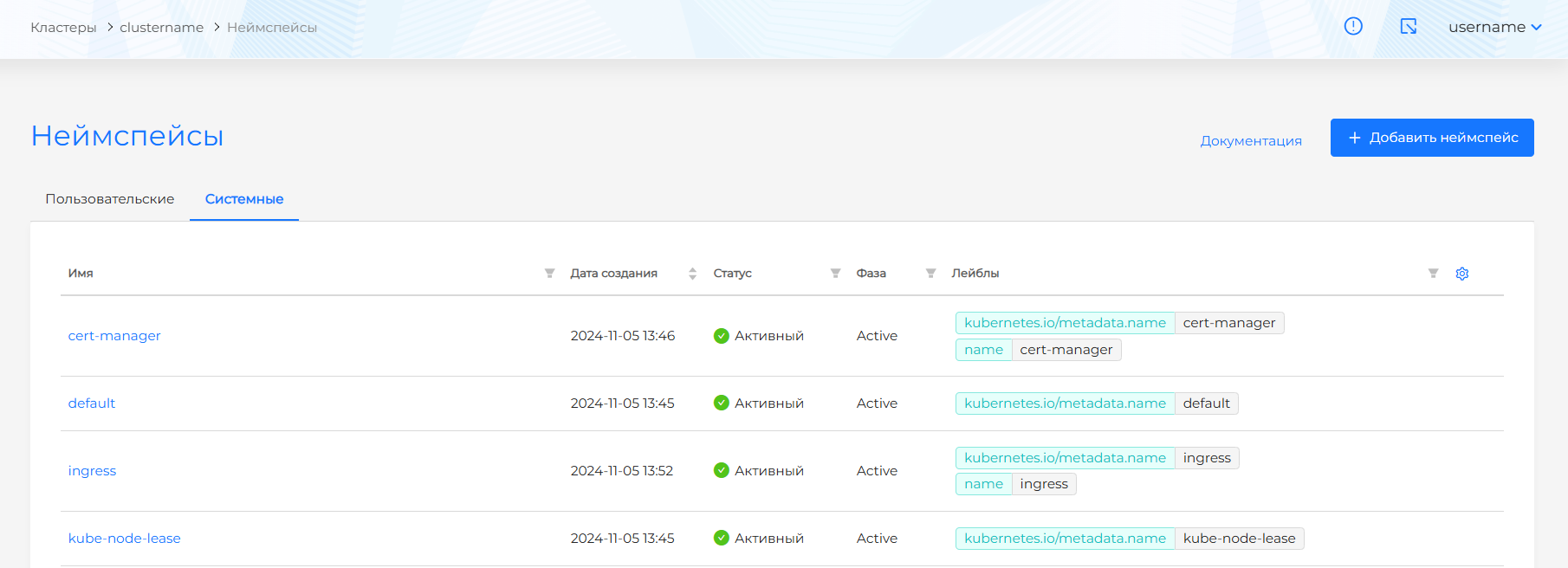Viewport: 1568px width, 568px height.
Task: Open filter for the Статус column
Action: tap(835, 274)
